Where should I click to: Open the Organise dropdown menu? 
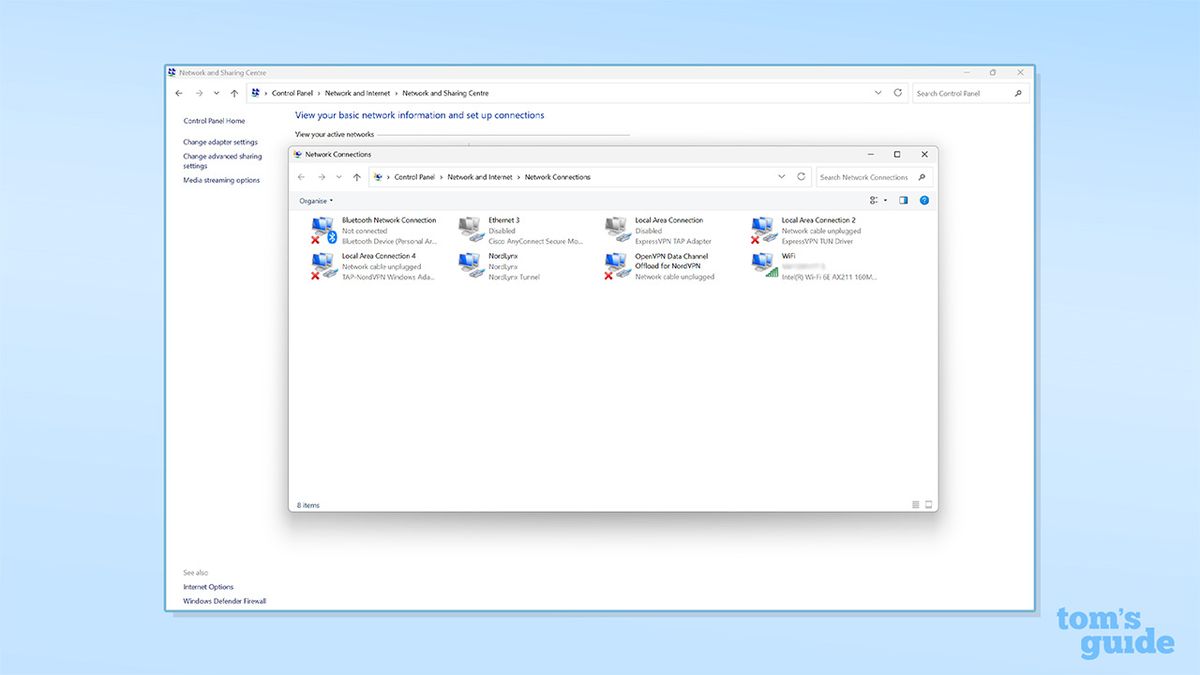(x=314, y=200)
